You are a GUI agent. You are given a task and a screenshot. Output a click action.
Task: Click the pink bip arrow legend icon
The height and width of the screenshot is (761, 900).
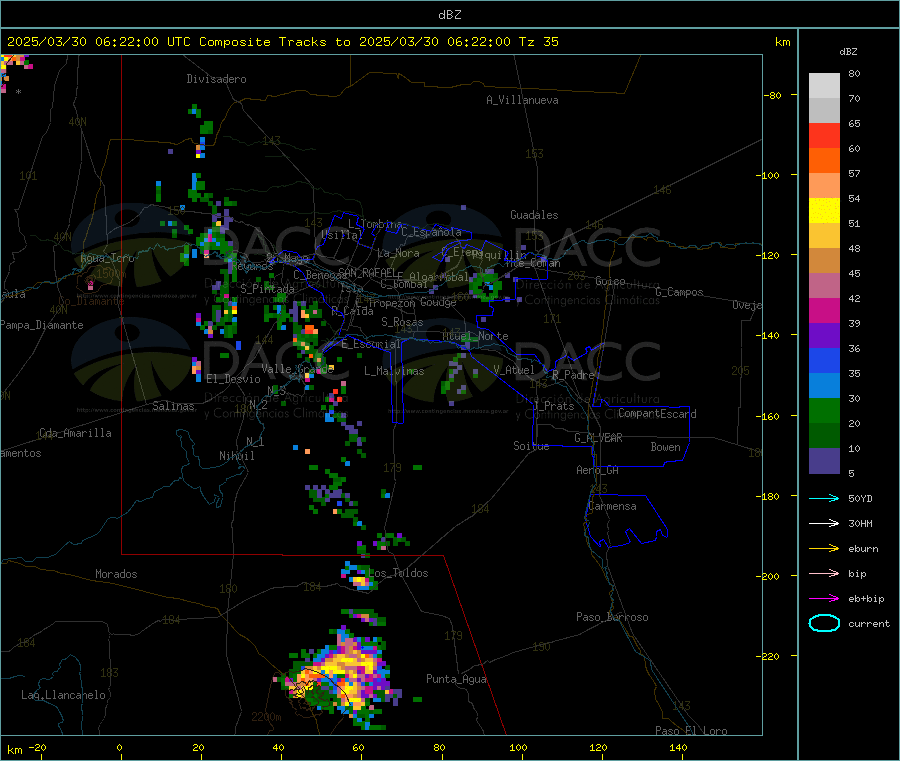(x=824, y=573)
